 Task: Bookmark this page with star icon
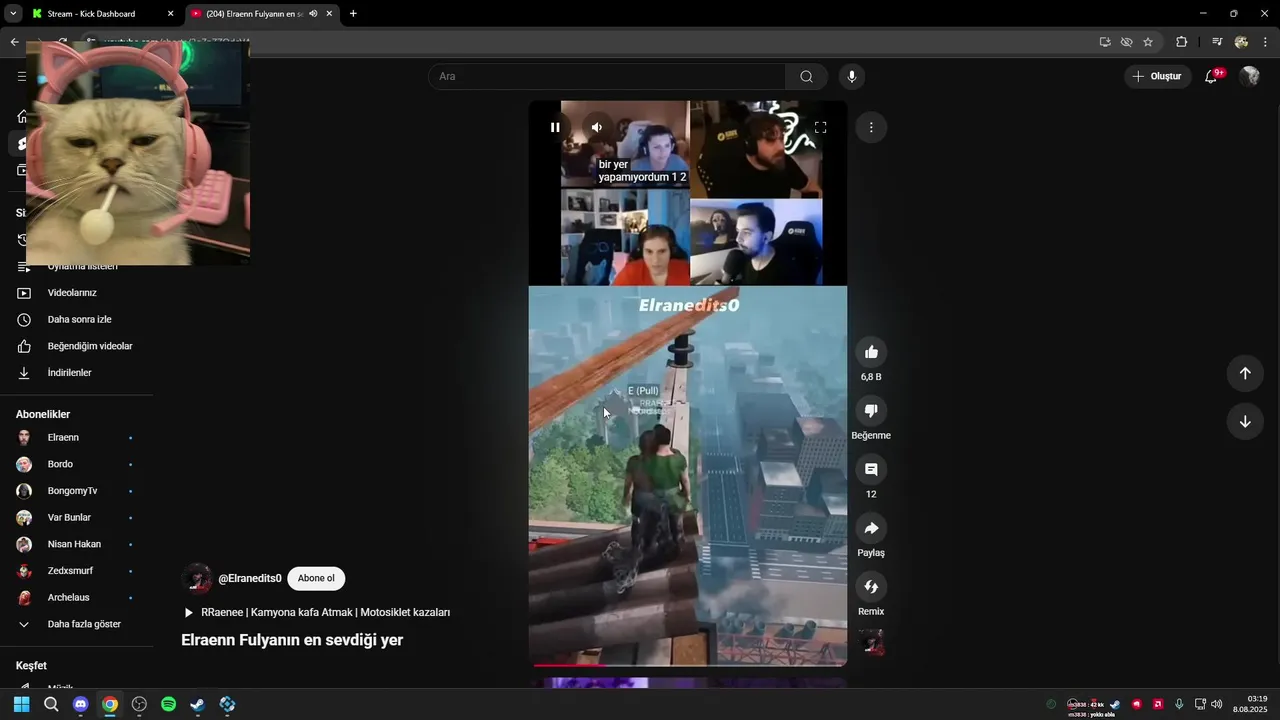[1148, 42]
